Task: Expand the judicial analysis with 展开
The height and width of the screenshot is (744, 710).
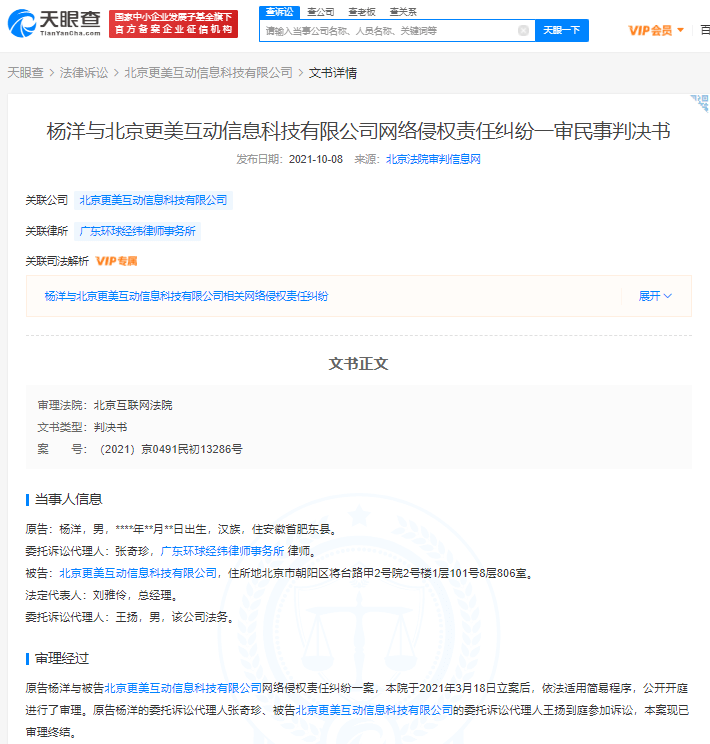Action: point(655,296)
